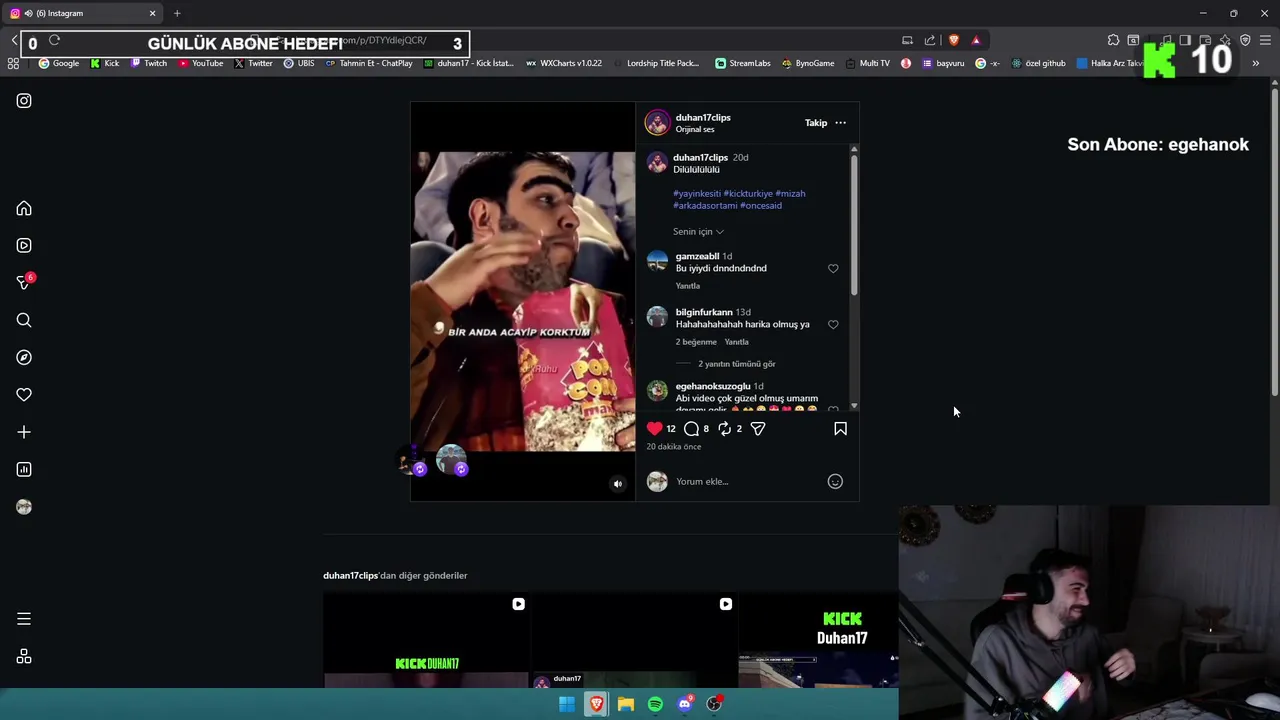The width and height of the screenshot is (1280, 720).
Task: Open notifications heart icon in sidebar
Action: pos(24,395)
